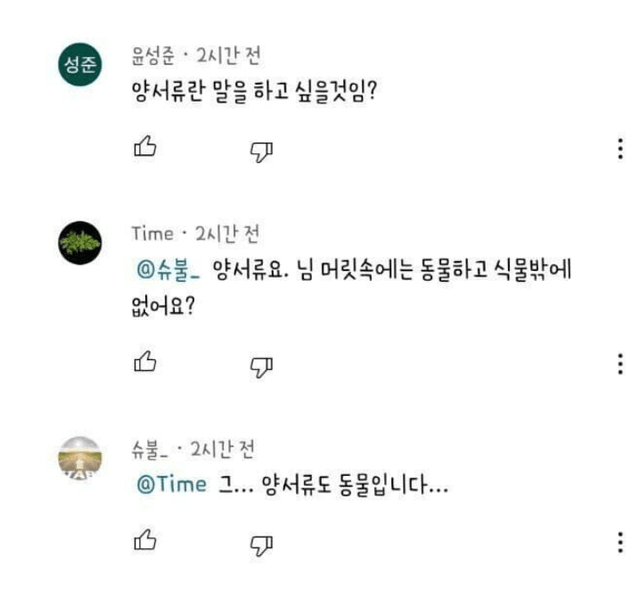The image size is (640, 599).
Task: Open more options for 슈불_'s comment
Action: click(x=620, y=542)
